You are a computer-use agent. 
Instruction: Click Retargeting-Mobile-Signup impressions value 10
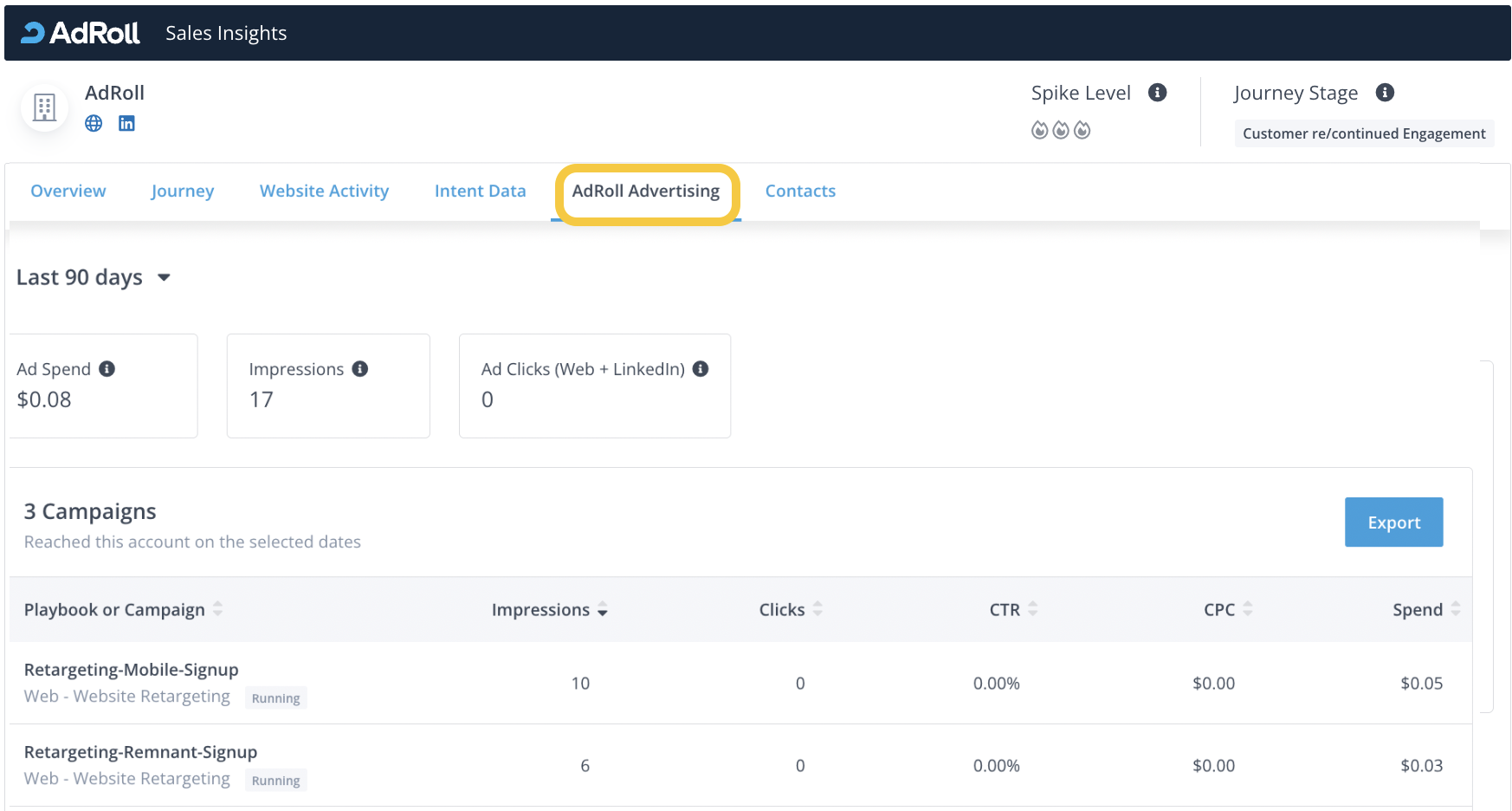[x=580, y=684]
